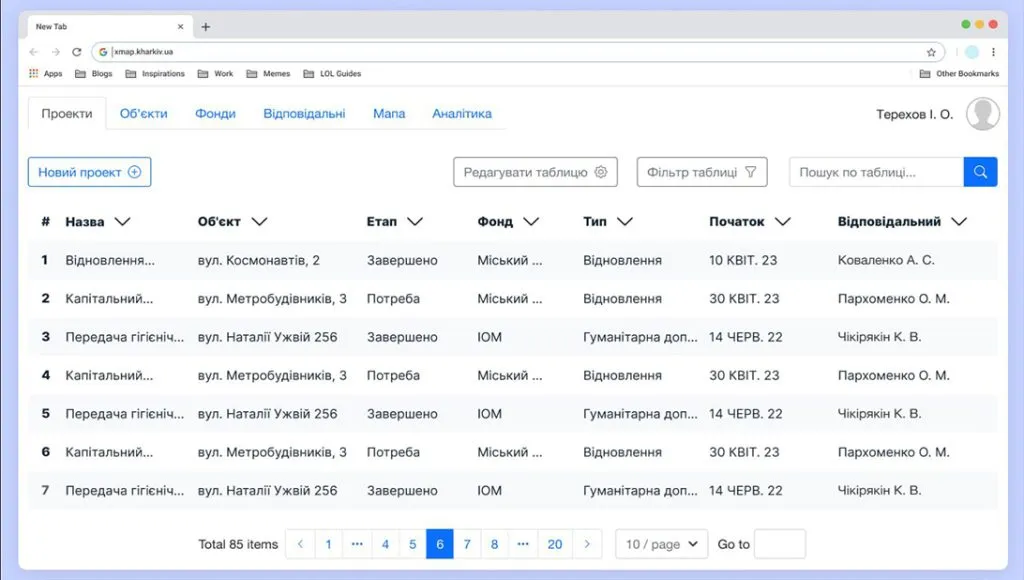Switch to the Об'єкти tab
This screenshot has height=580, width=1024.
(x=143, y=114)
